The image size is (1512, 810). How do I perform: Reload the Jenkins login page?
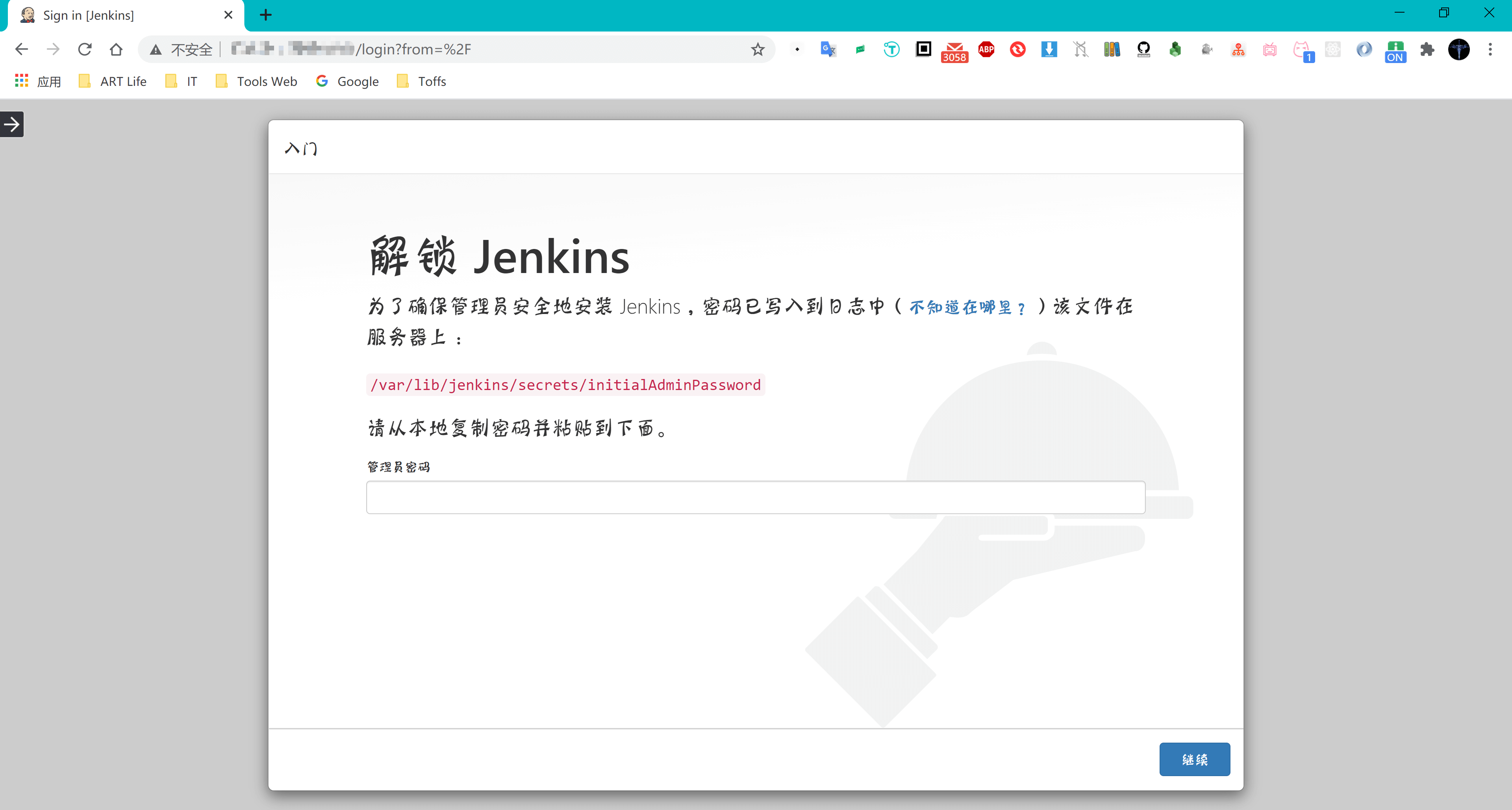85,49
